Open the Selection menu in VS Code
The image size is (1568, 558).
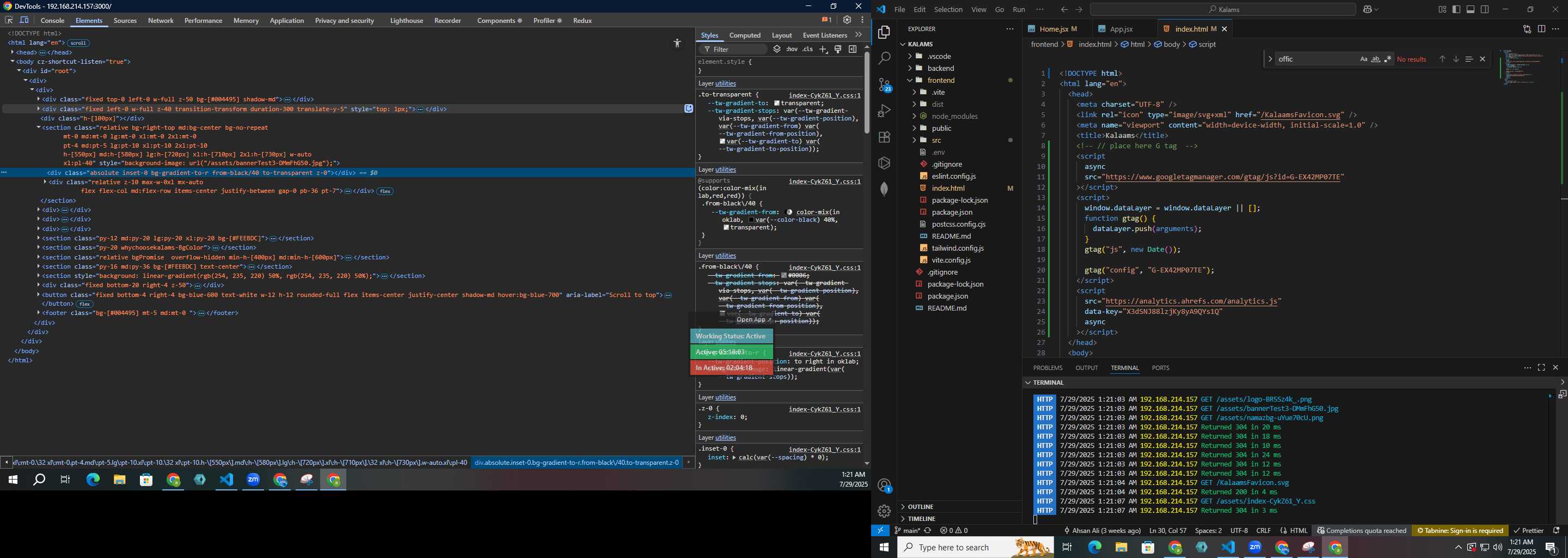[948, 9]
